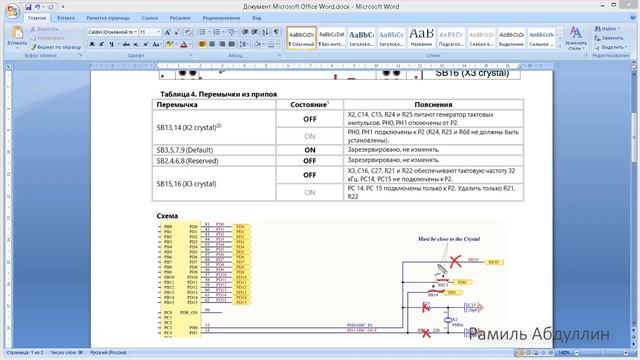Justify the paragraph text

coord(231,44)
